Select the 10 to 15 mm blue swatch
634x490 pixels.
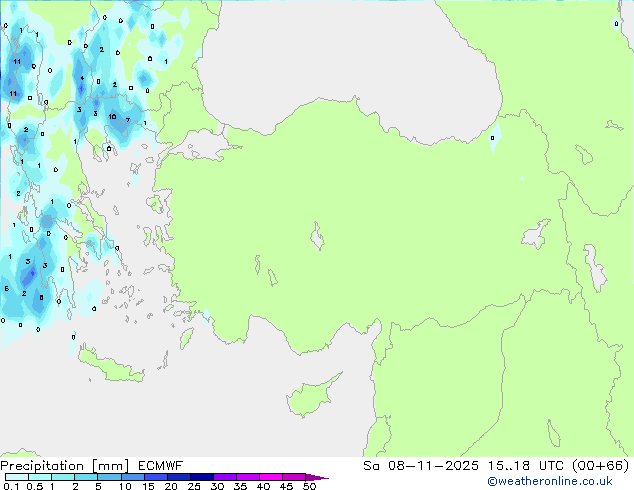click(132, 477)
